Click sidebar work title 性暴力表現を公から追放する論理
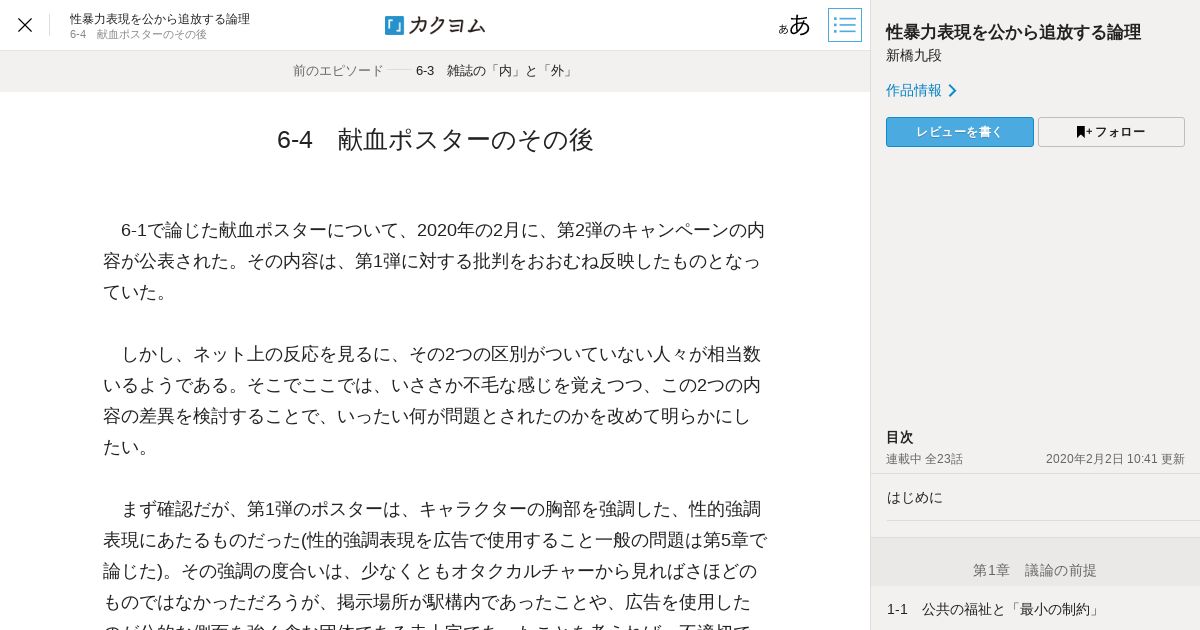Image resolution: width=1200 pixels, height=630 pixels. 1013,32
